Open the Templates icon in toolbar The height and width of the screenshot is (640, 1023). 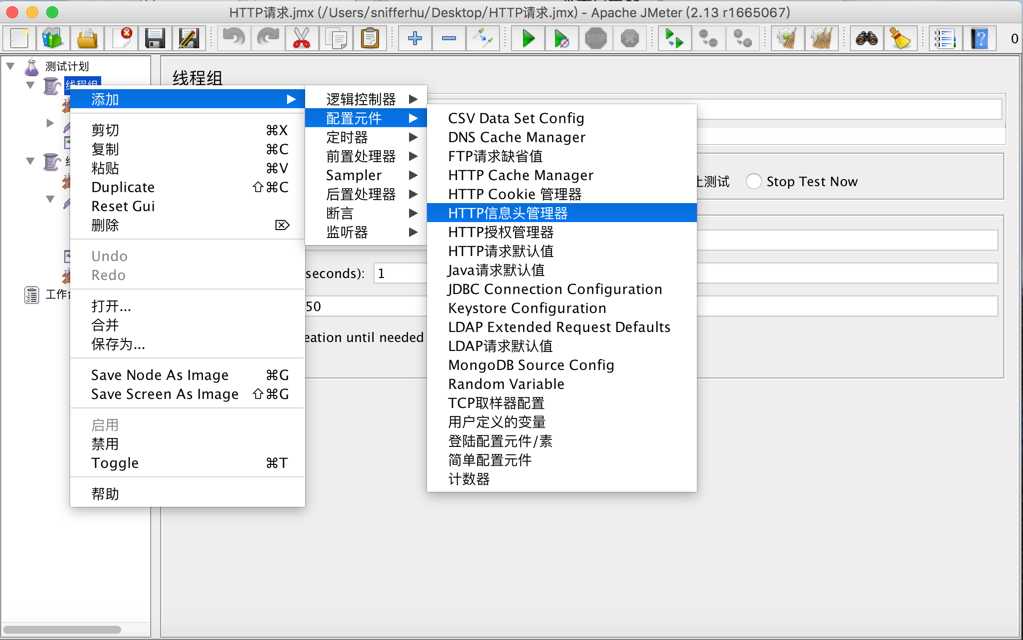click(53, 38)
